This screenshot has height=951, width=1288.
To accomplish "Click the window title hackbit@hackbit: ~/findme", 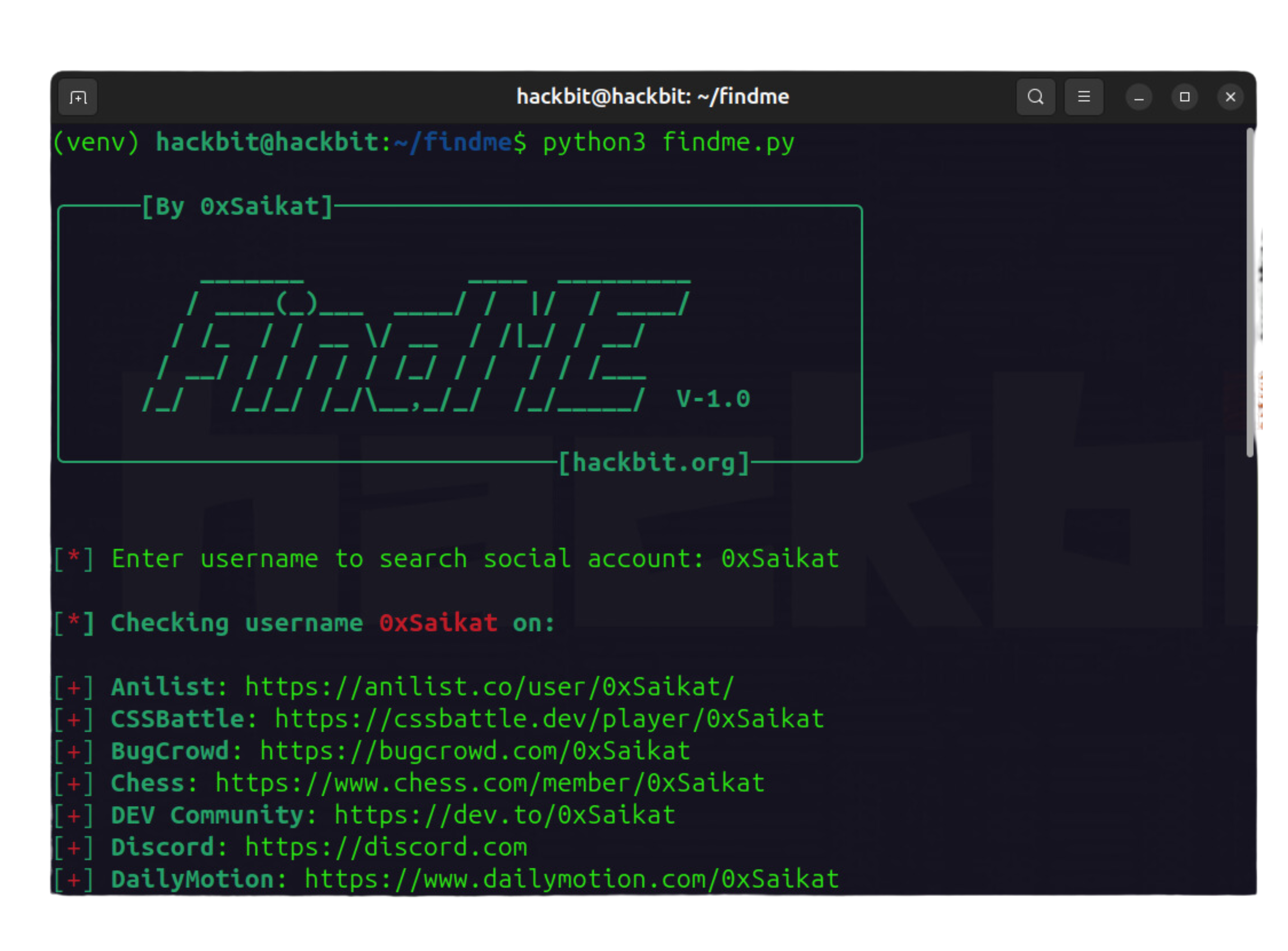I will pos(652,97).
